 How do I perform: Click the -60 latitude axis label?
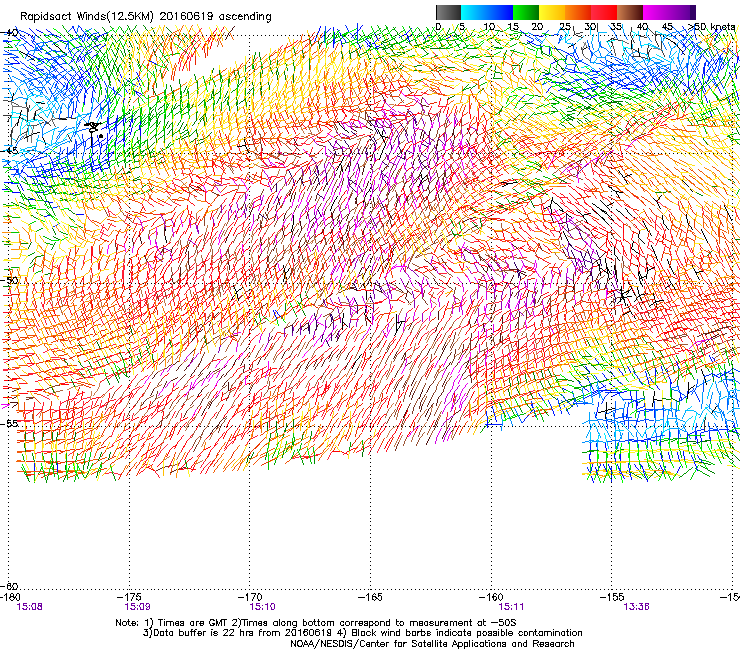tap(10, 586)
